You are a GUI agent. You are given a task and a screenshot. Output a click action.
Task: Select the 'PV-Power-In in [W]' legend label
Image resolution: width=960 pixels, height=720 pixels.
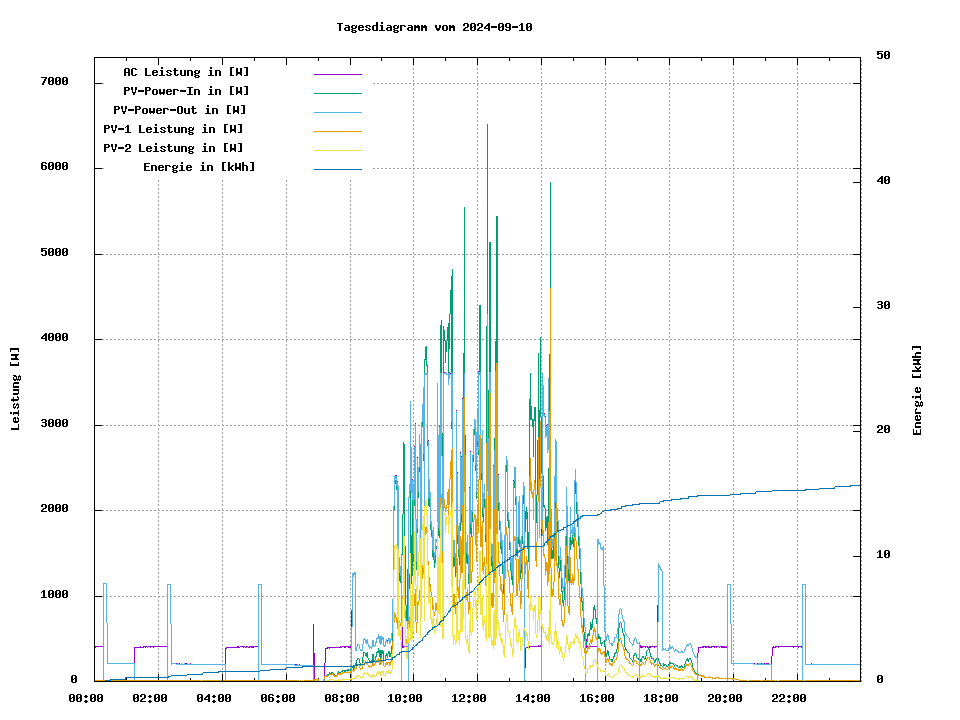[186, 91]
